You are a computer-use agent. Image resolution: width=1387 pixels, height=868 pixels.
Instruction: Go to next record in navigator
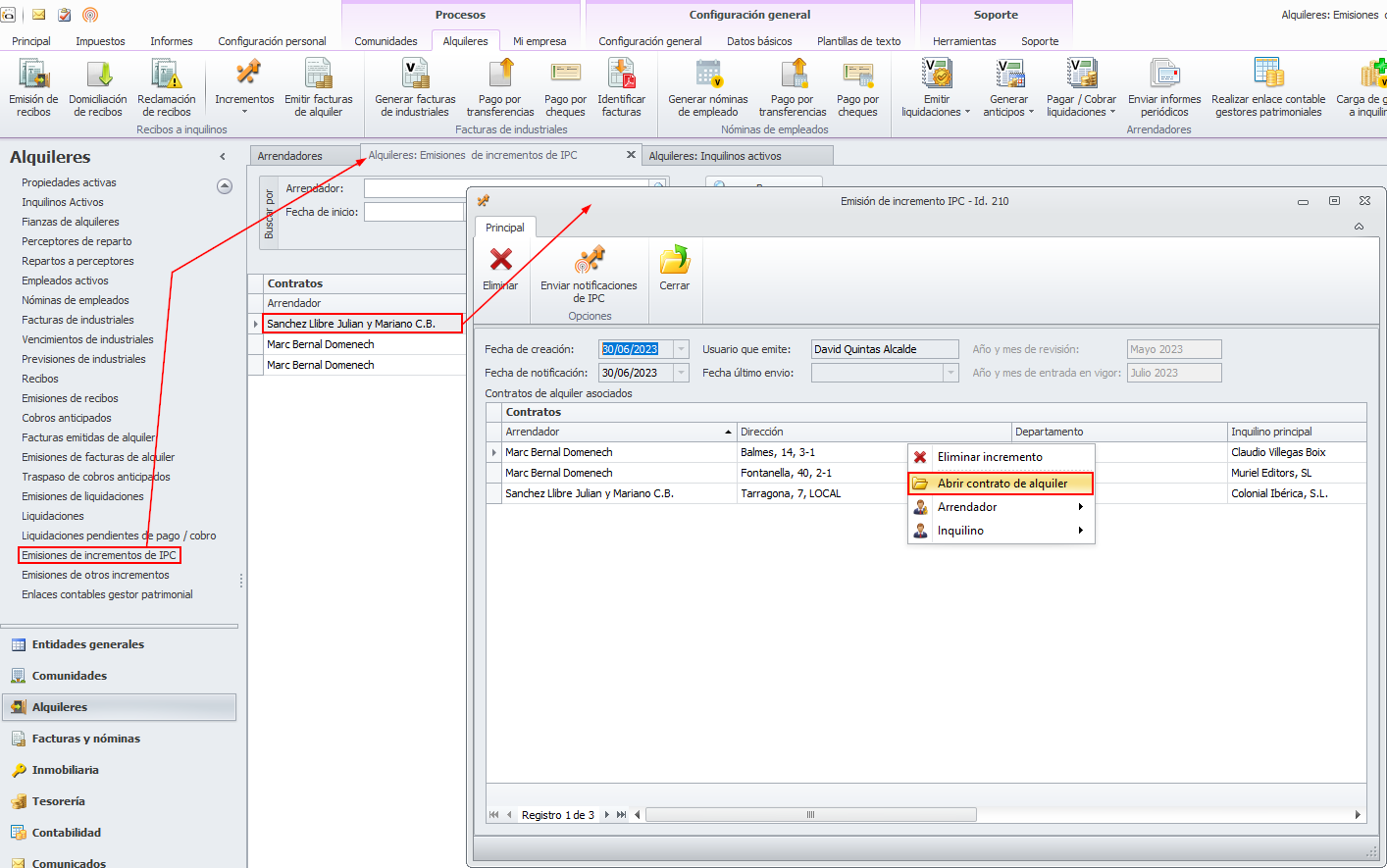coord(607,815)
